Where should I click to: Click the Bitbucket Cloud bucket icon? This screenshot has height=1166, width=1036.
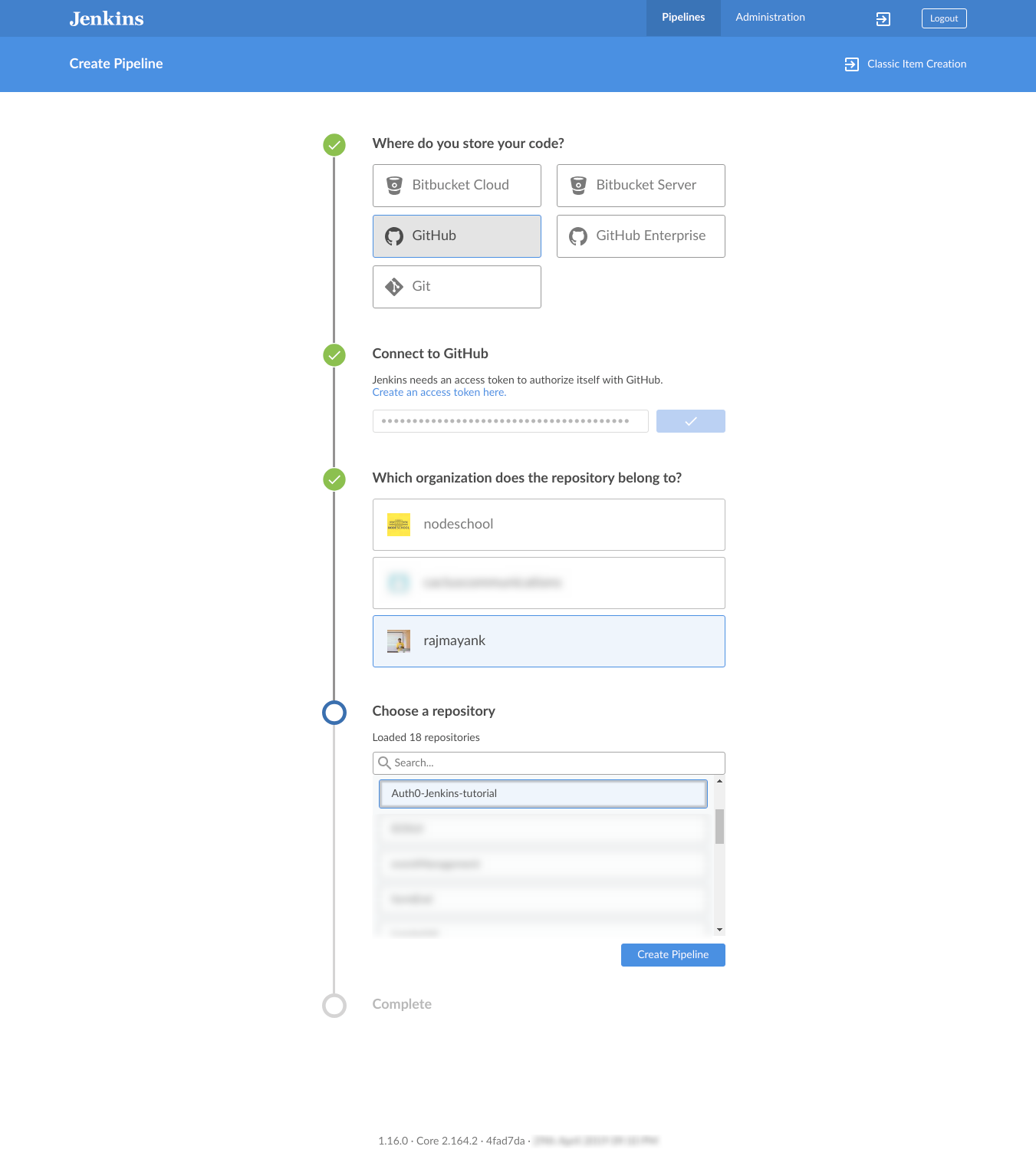(x=394, y=186)
